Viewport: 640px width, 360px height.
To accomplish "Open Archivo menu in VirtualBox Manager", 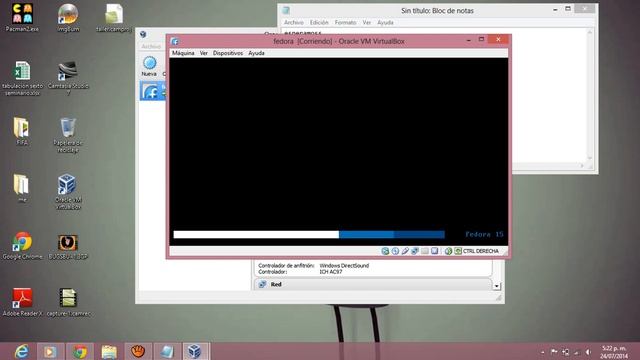I will coord(151,47).
